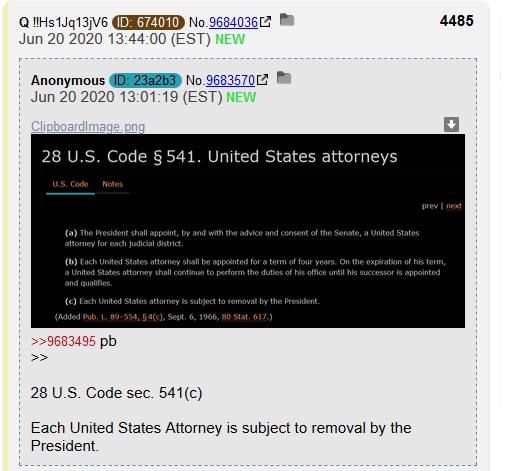514x471 pixels.
Task: Select ID: 23a2b3 badge
Action: tap(145, 80)
